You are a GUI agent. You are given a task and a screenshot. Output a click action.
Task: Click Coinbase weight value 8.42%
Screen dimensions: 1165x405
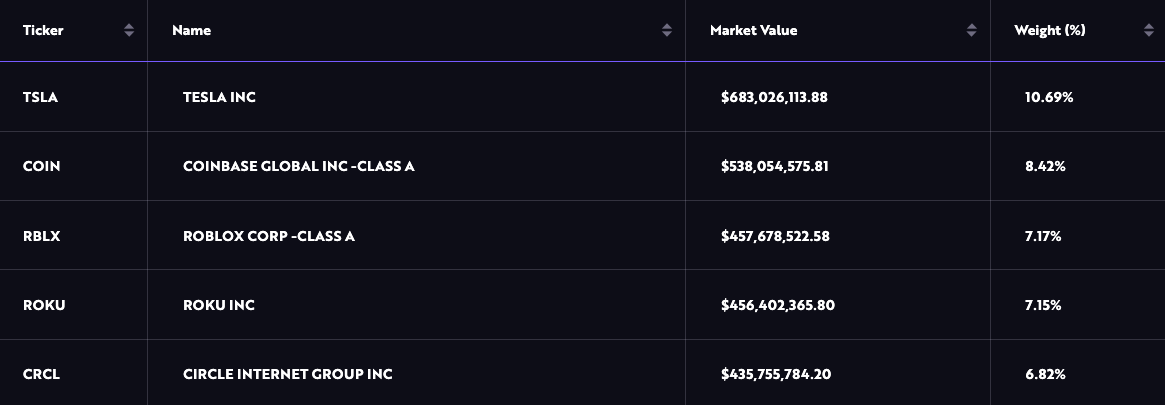(x=1045, y=167)
